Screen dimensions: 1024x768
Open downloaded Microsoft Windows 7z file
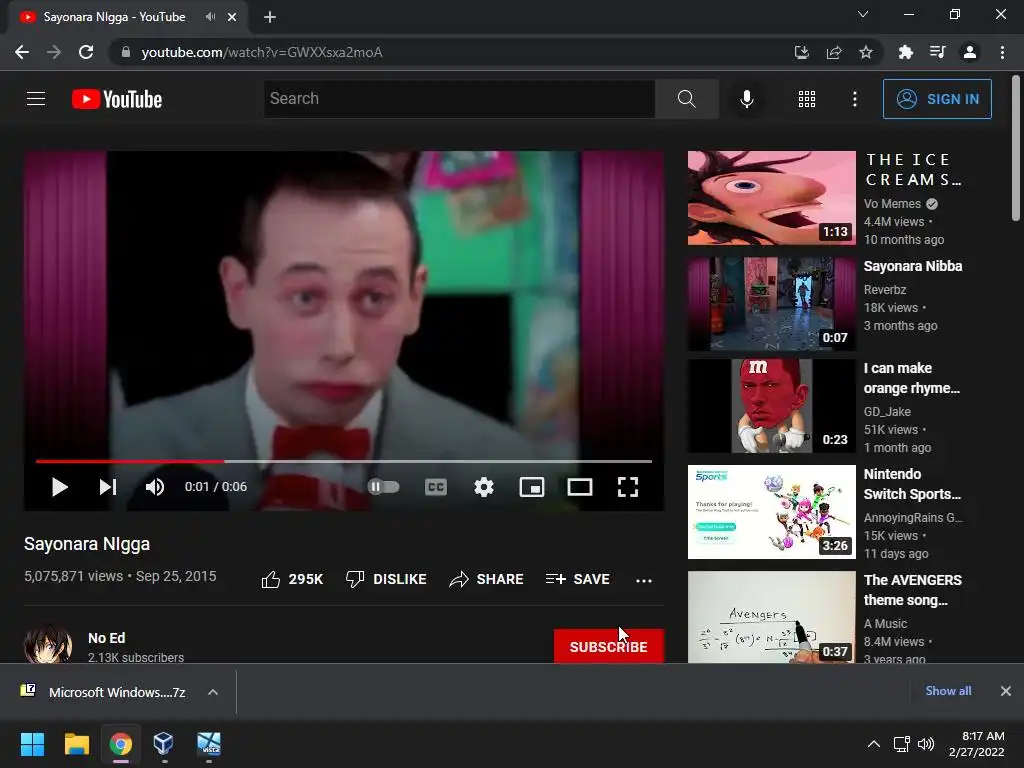117,692
